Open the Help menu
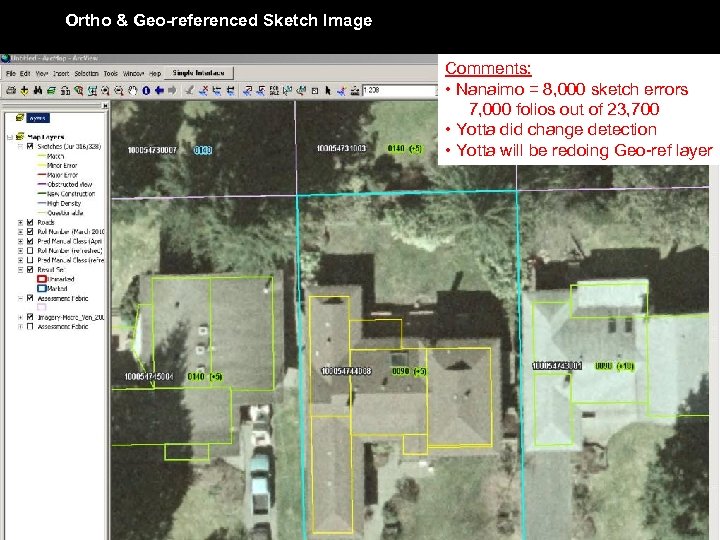This screenshot has width=720, height=540. [155, 73]
